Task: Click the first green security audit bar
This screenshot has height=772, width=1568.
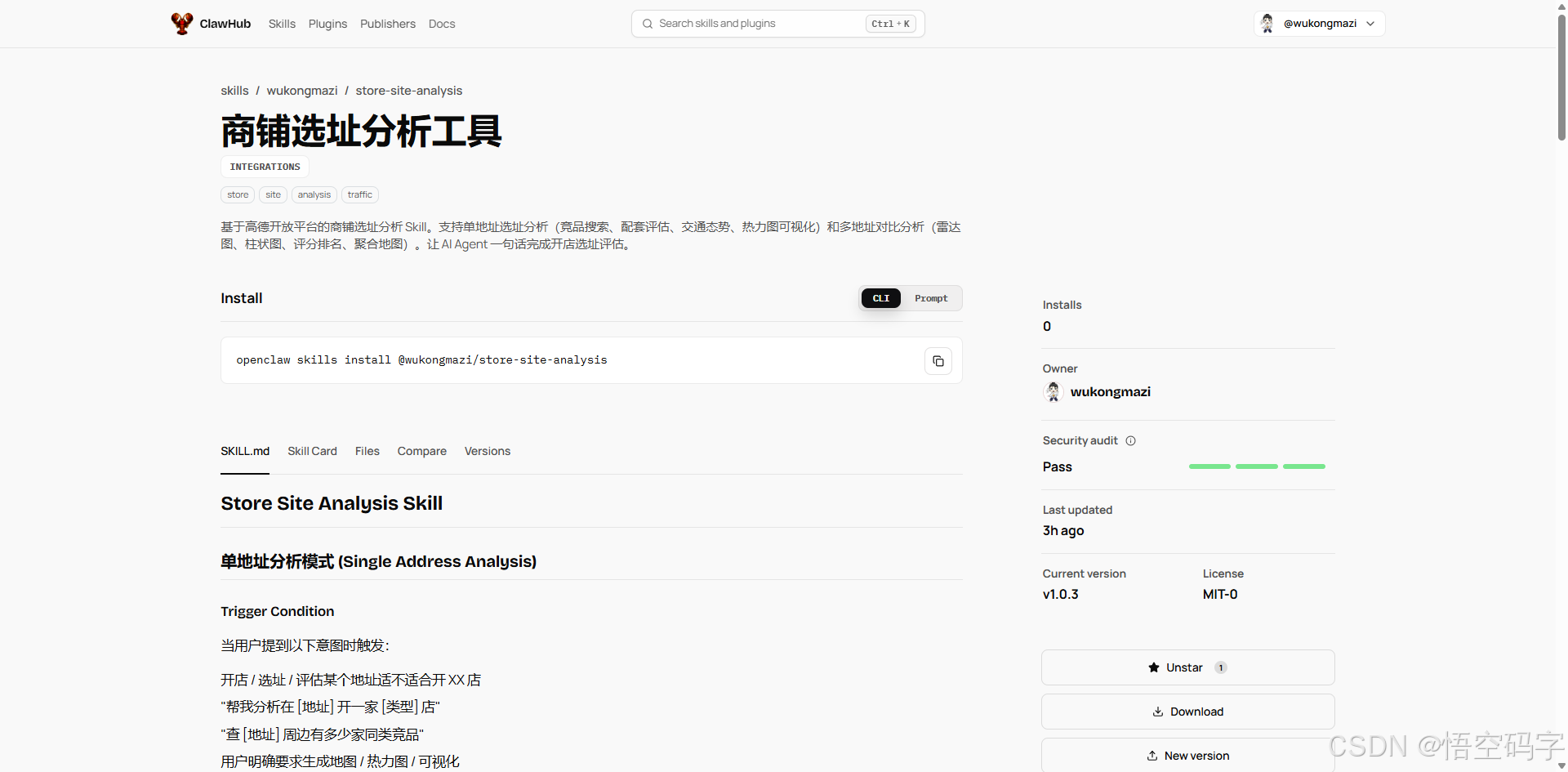Action: click(x=1209, y=466)
